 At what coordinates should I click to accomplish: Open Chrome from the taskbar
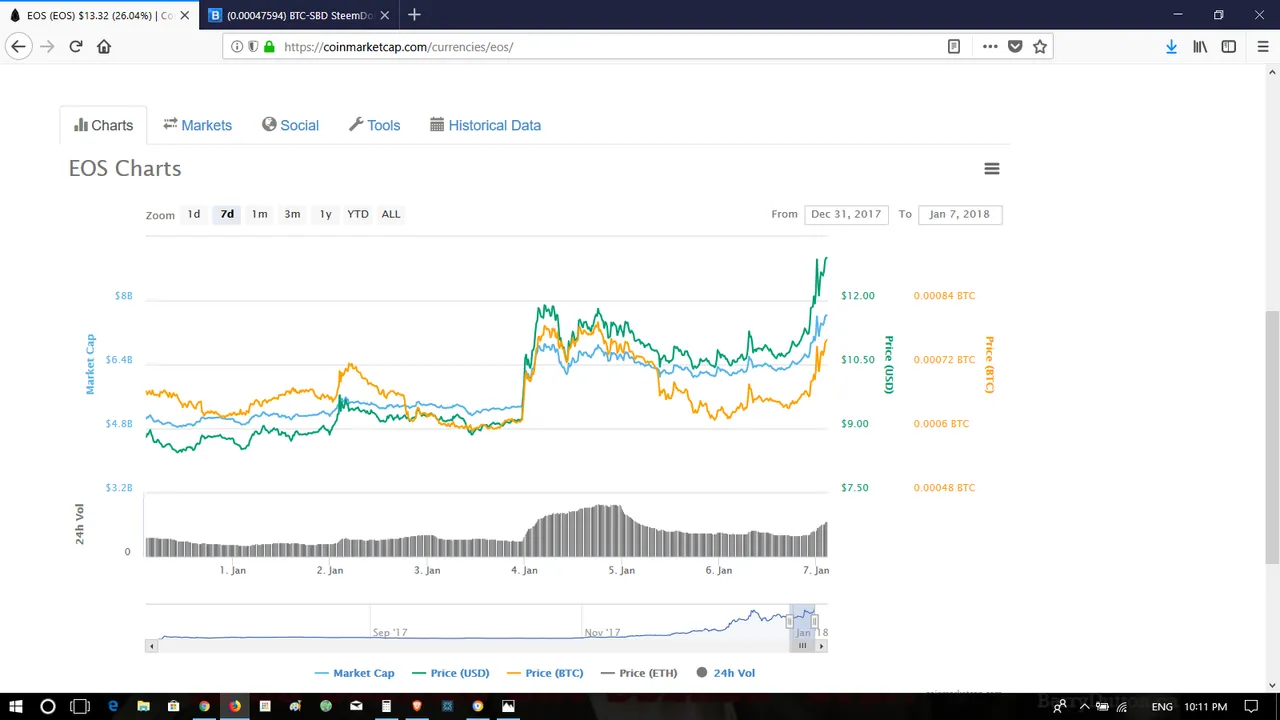(x=204, y=706)
